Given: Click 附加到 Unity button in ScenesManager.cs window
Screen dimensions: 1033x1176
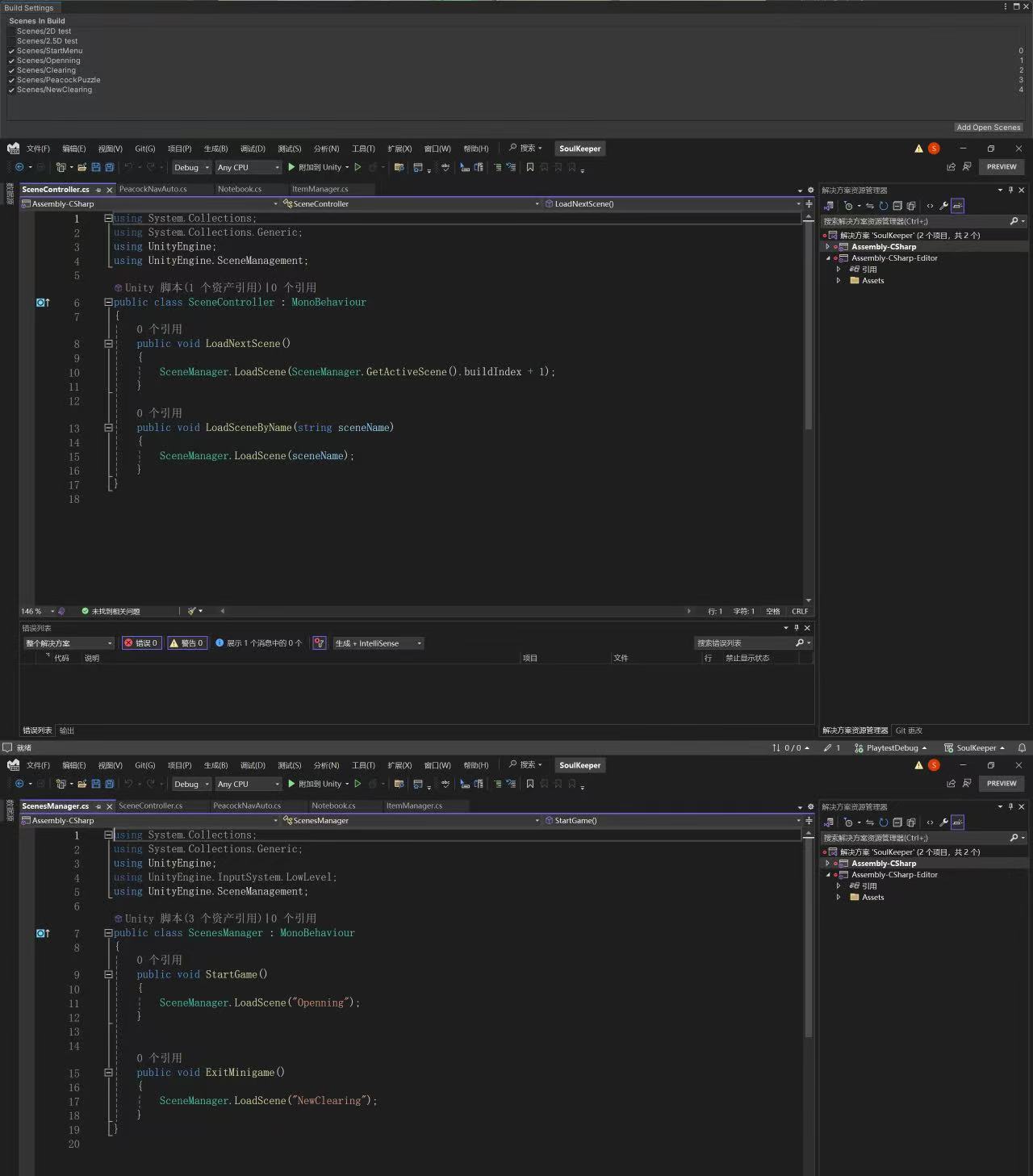Looking at the screenshot, I should (x=315, y=784).
